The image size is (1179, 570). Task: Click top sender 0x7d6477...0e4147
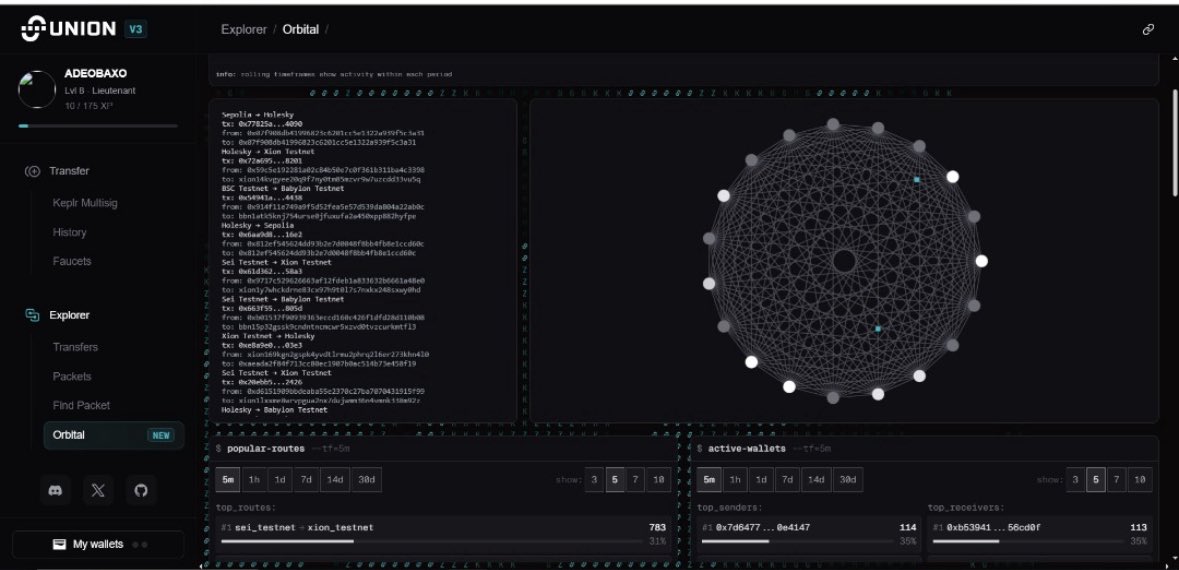(809, 533)
